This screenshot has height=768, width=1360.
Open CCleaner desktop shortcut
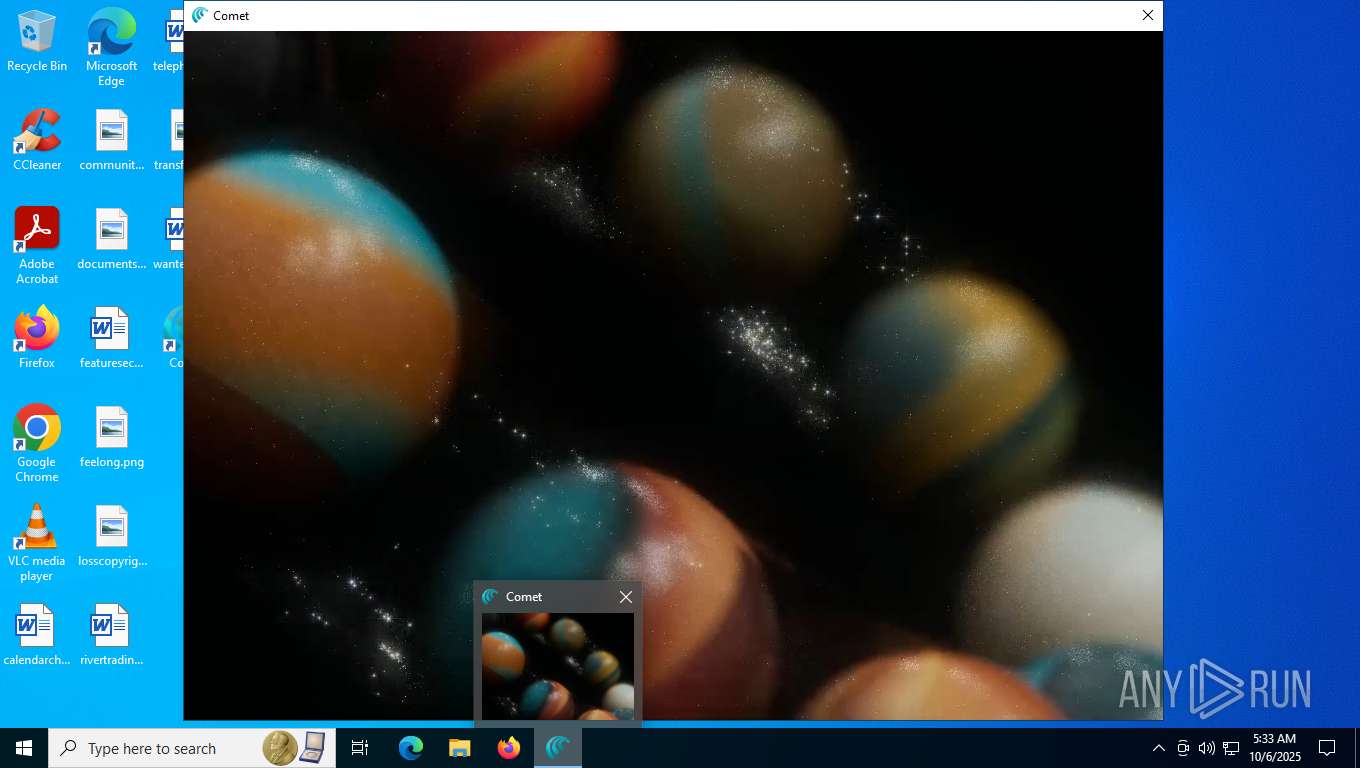tap(37, 140)
